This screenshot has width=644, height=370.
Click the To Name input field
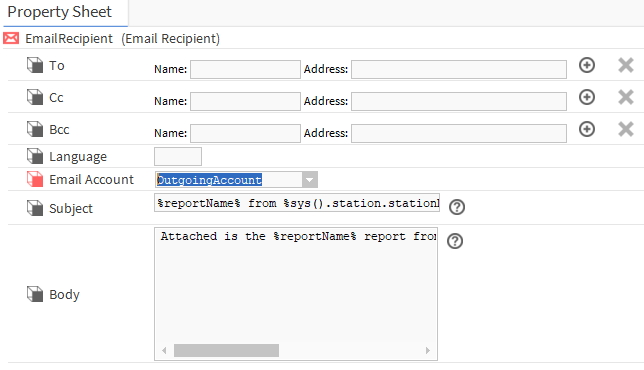click(x=245, y=69)
